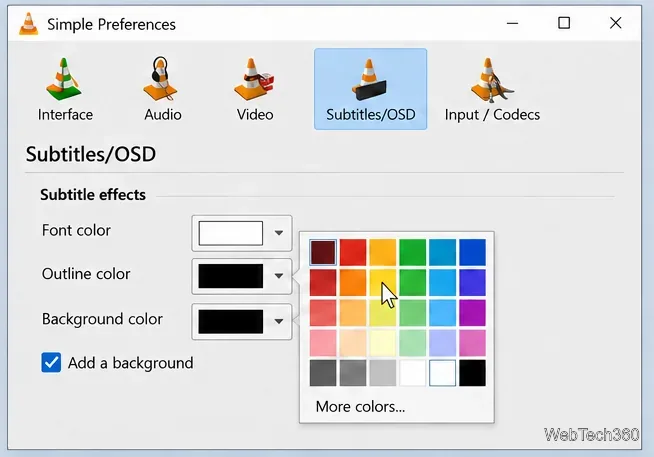Viewport: 654px width, 457px height.
Task: Pick the light orange swatch in third row
Action: [x=353, y=313]
